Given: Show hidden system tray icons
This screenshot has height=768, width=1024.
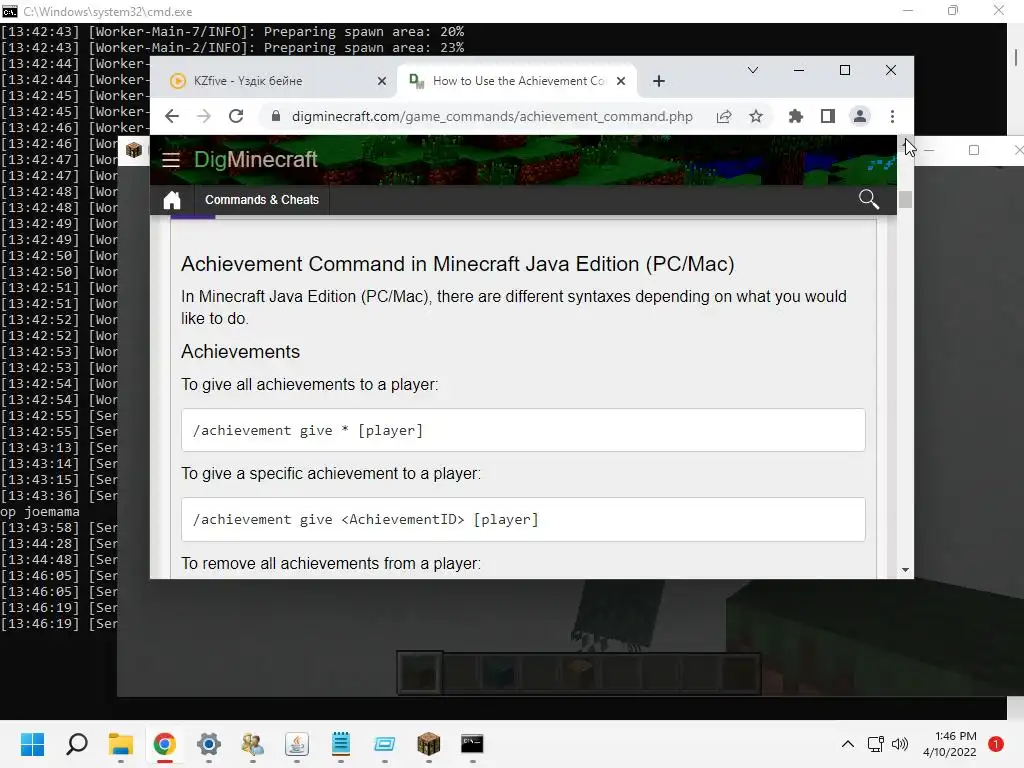Looking at the screenshot, I should pos(848,744).
